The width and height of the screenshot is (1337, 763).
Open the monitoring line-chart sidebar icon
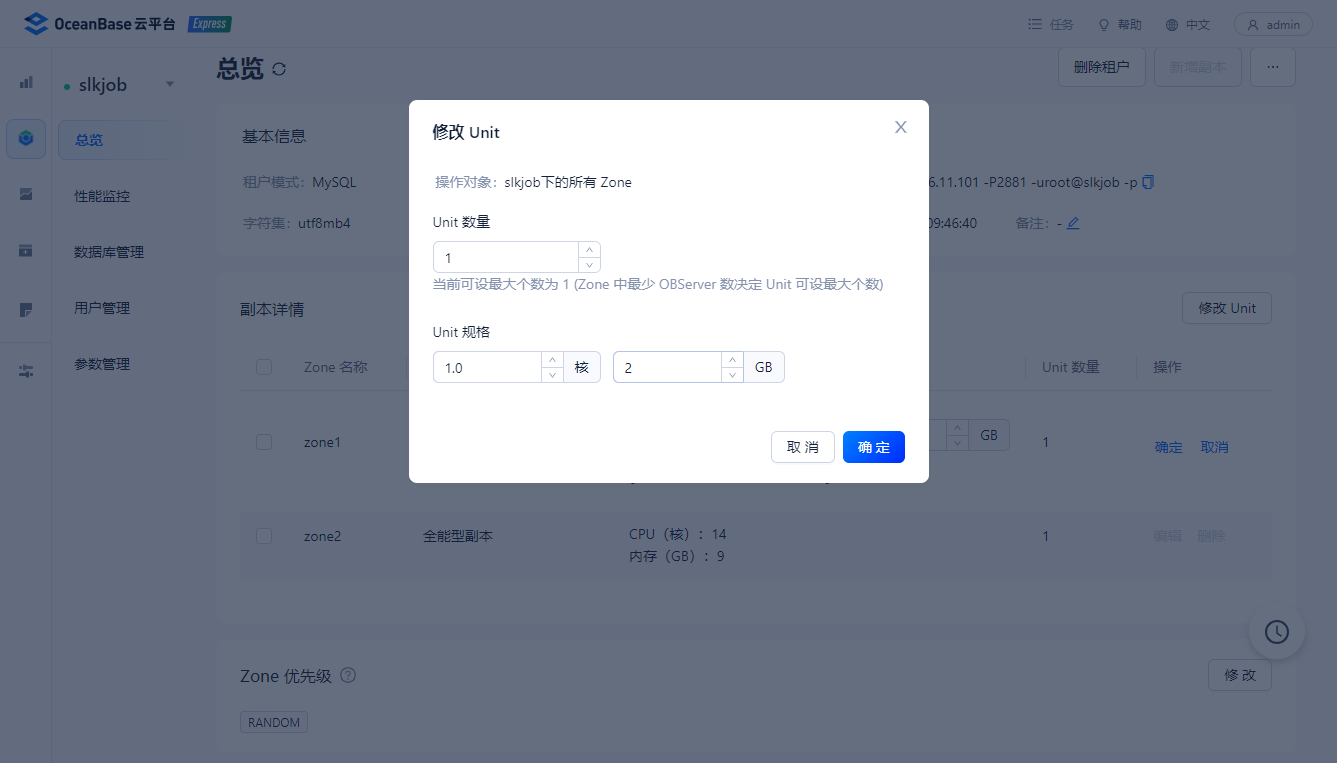26,194
